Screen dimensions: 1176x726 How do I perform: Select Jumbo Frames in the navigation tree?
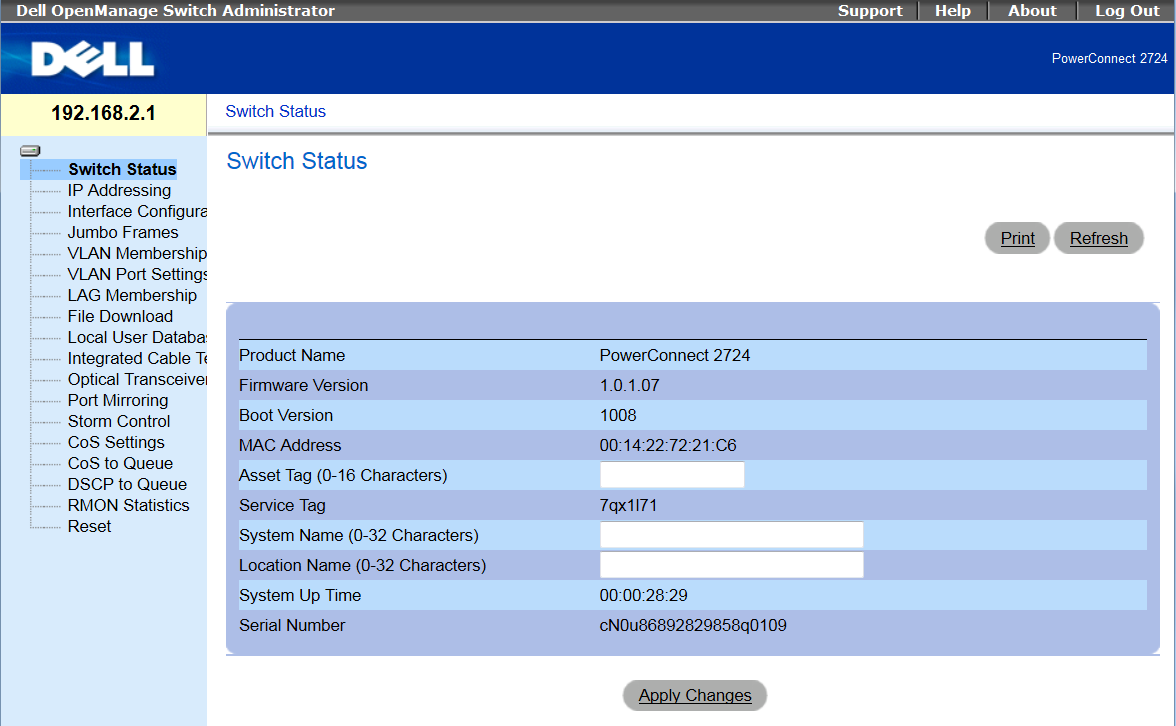(123, 232)
